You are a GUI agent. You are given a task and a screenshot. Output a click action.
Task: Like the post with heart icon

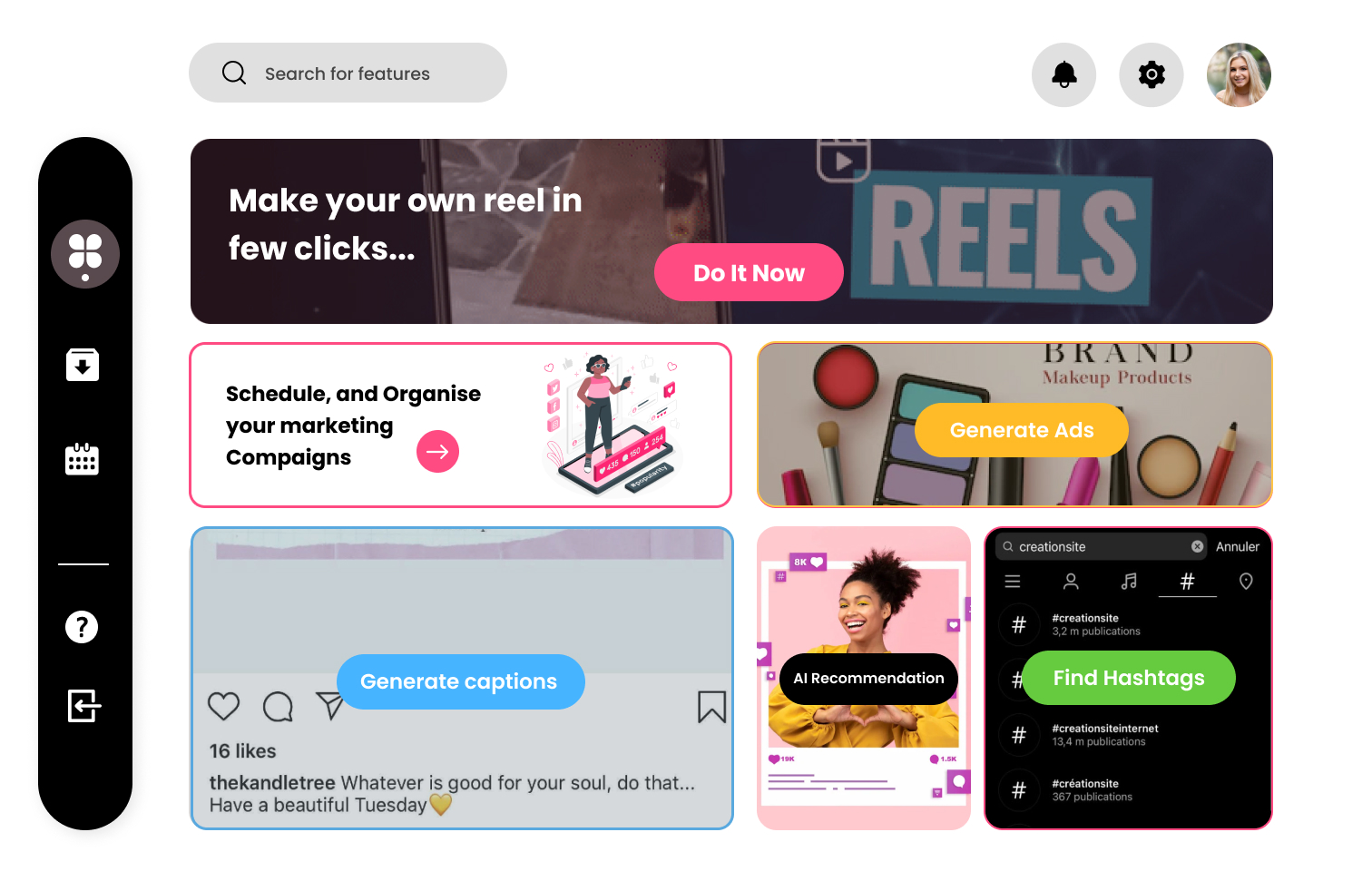tap(223, 706)
